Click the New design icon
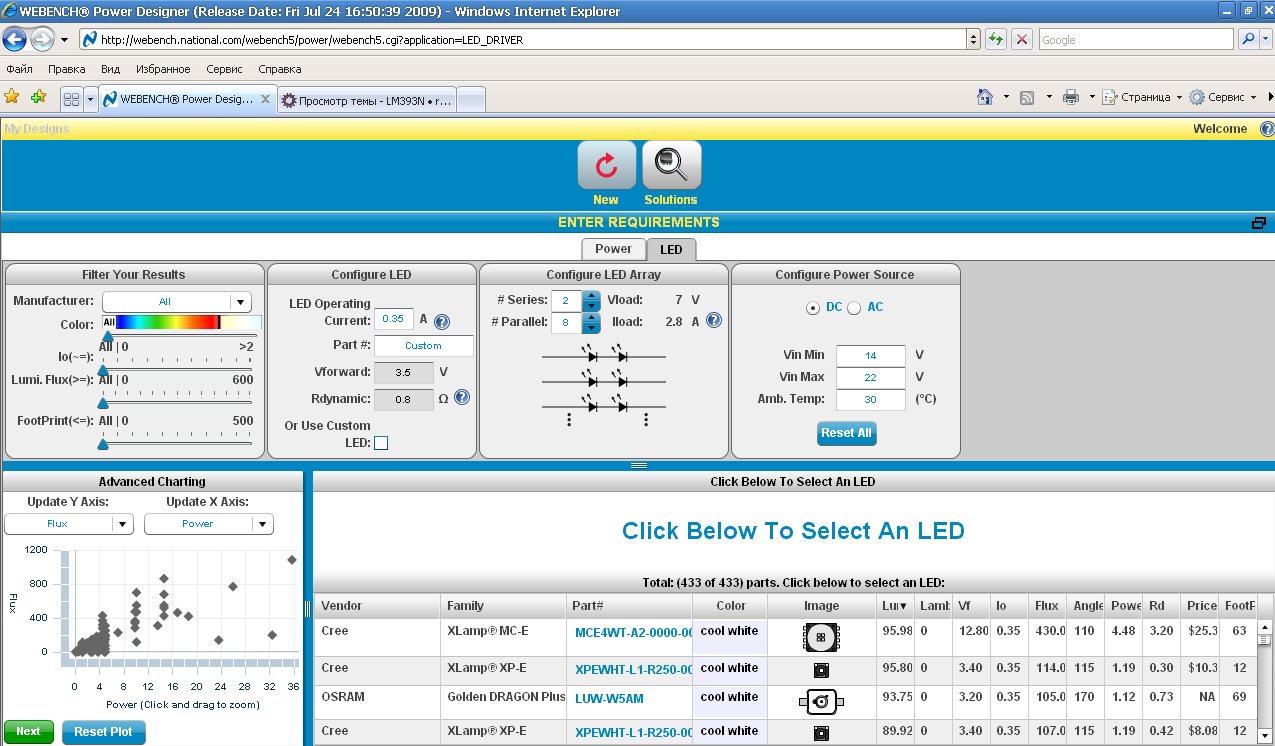1275x746 pixels. (606, 166)
